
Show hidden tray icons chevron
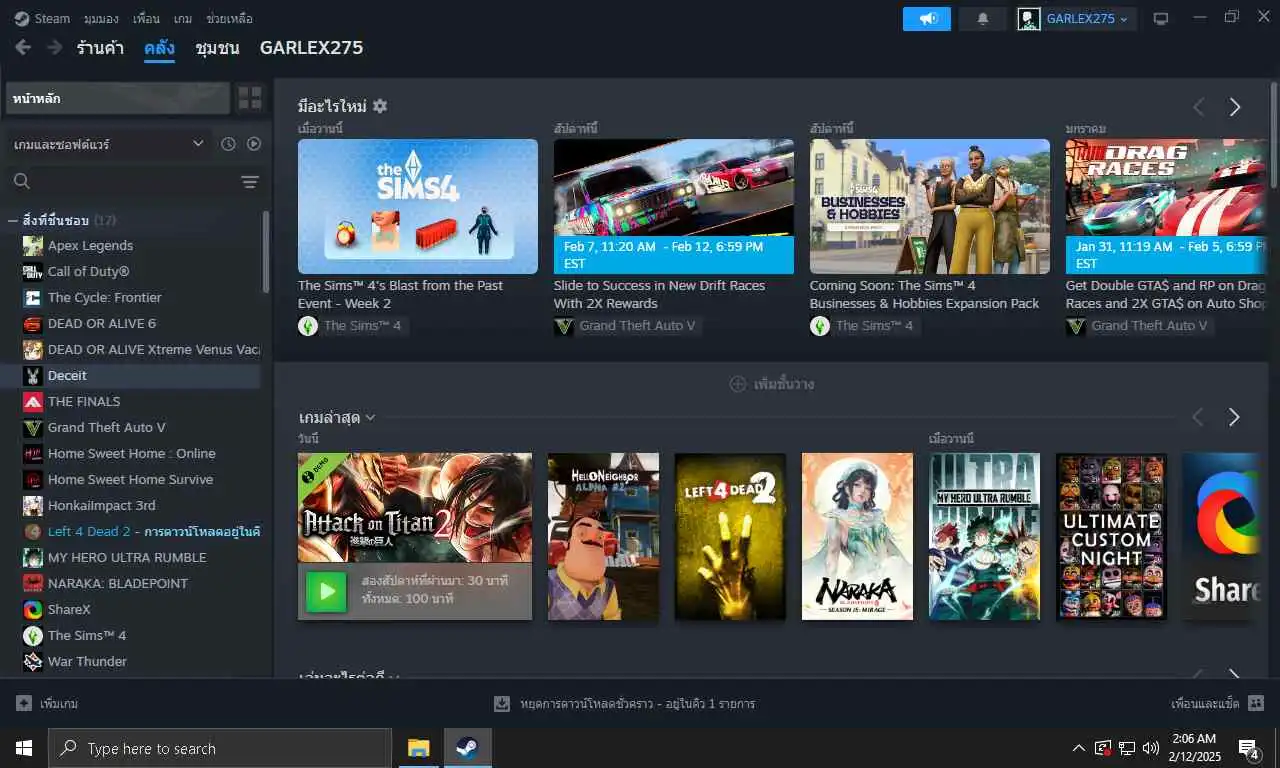(x=1079, y=748)
